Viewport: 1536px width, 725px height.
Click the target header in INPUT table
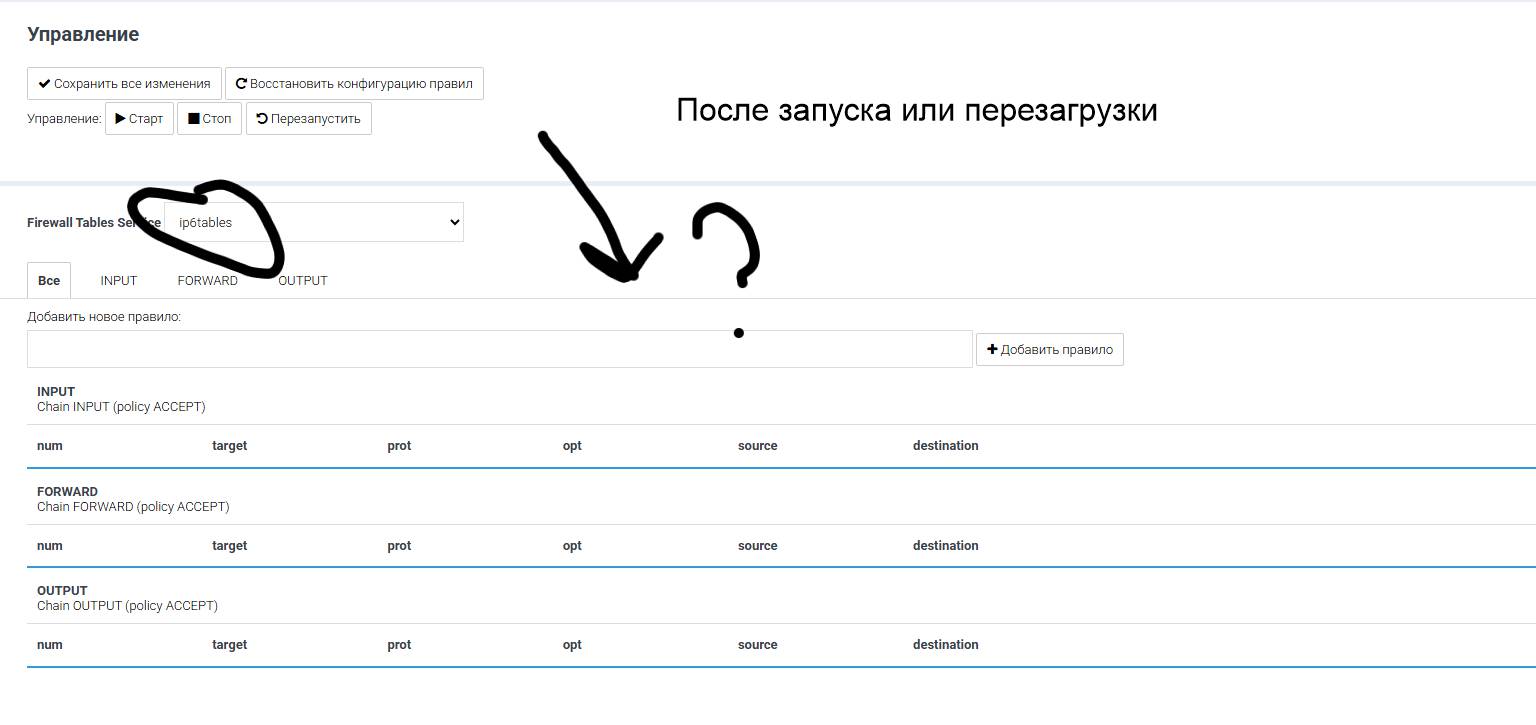tap(229, 446)
